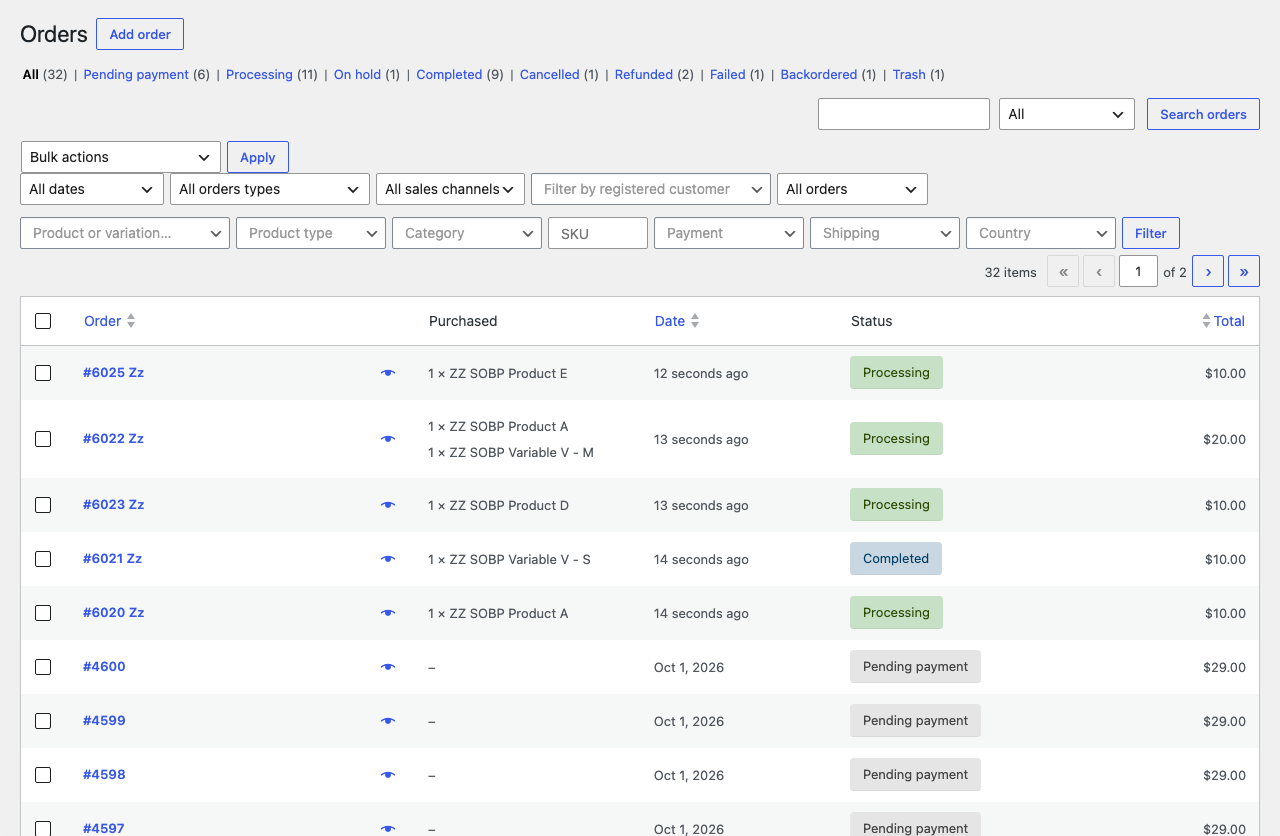Open the All orders types dropdown
This screenshot has width=1280, height=836.
tap(270, 189)
